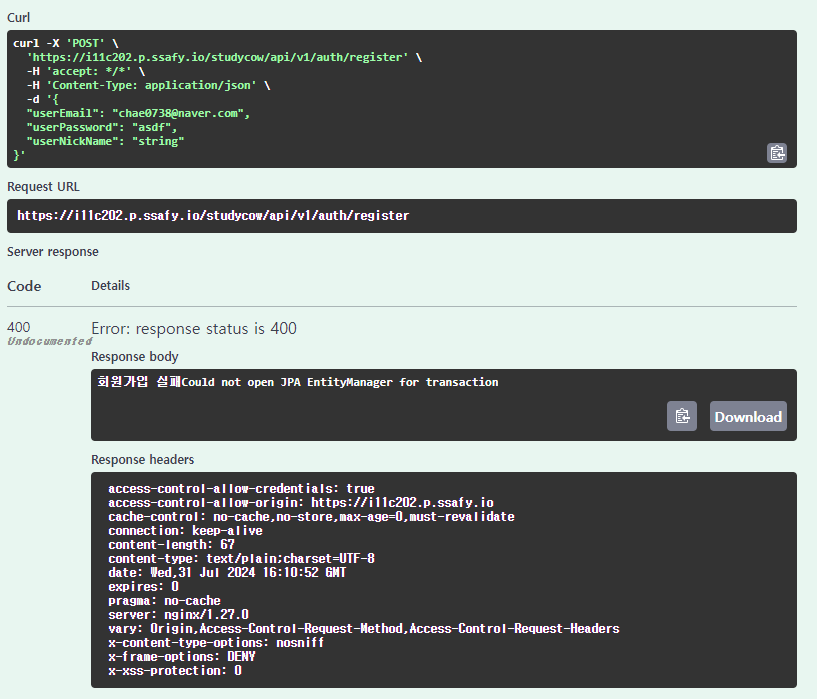Click the 'Details' column header
This screenshot has width=817, height=699.
click(110, 285)
